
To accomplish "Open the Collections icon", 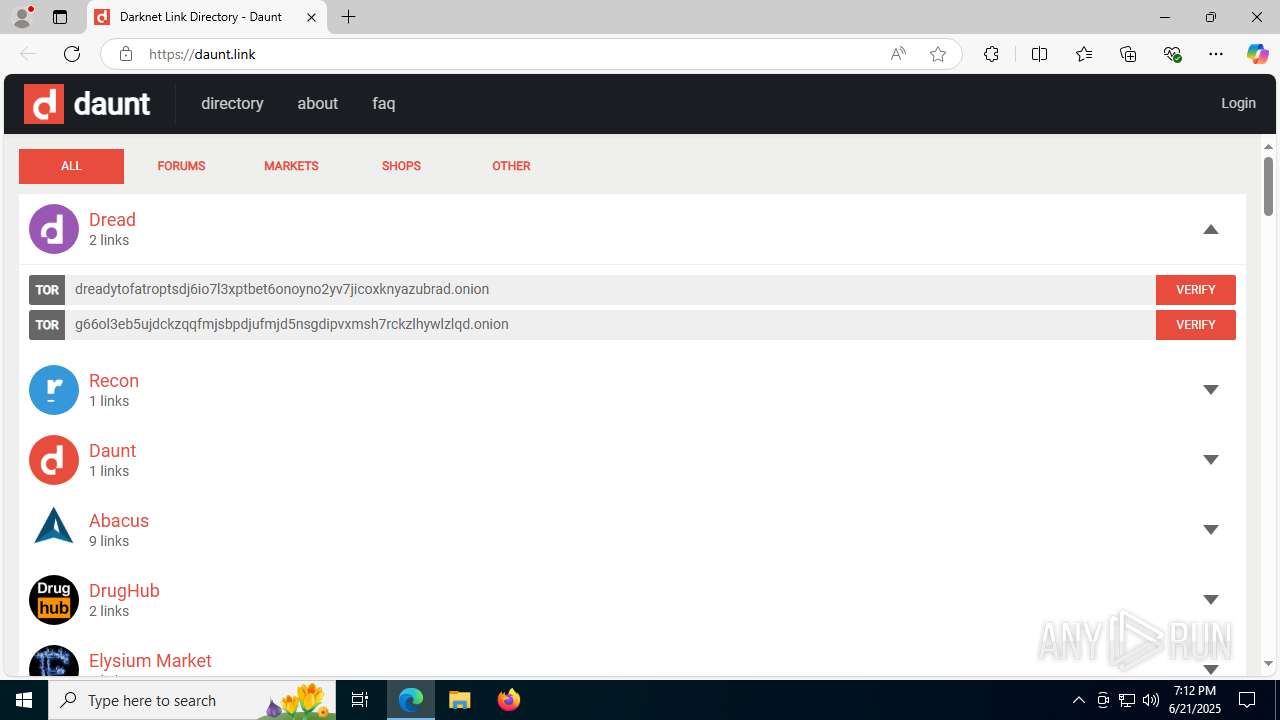I will [x=1128, y=54].
